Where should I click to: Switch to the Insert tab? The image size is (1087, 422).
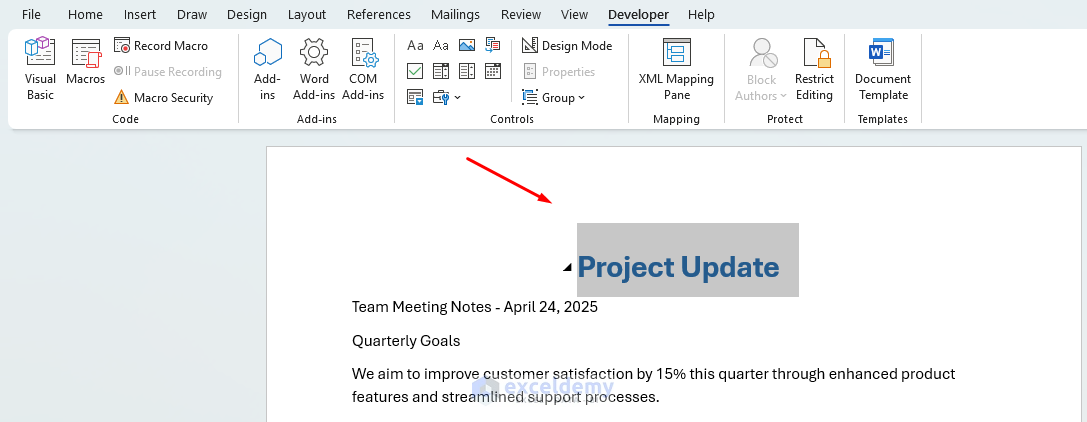pyautogui.click(x=140, y=15)
